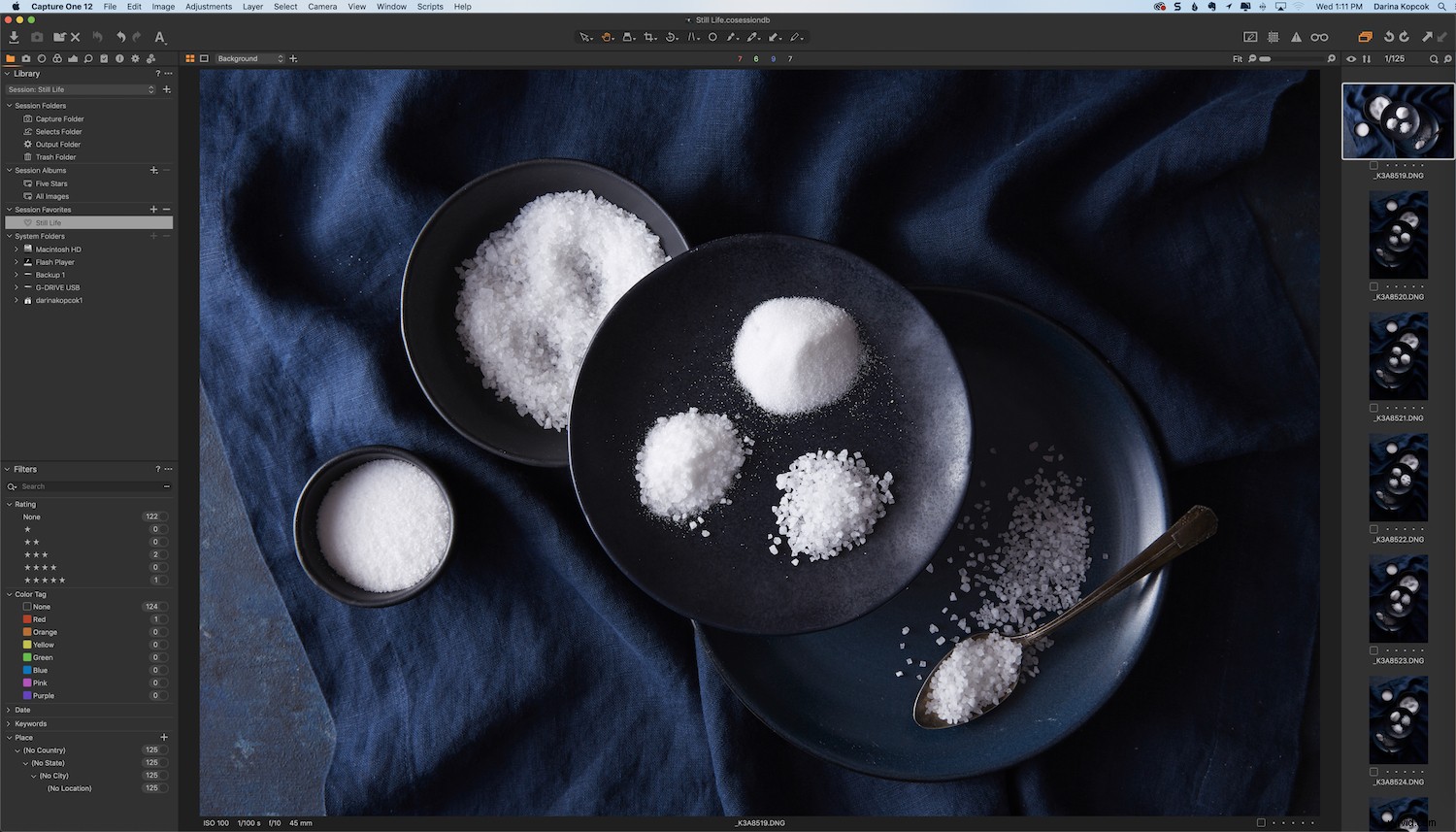This screenshot has width=1456, height=832.
Task: Activate the Keystone correction tool
Action: pyautogui.click(x=691, y=37)
